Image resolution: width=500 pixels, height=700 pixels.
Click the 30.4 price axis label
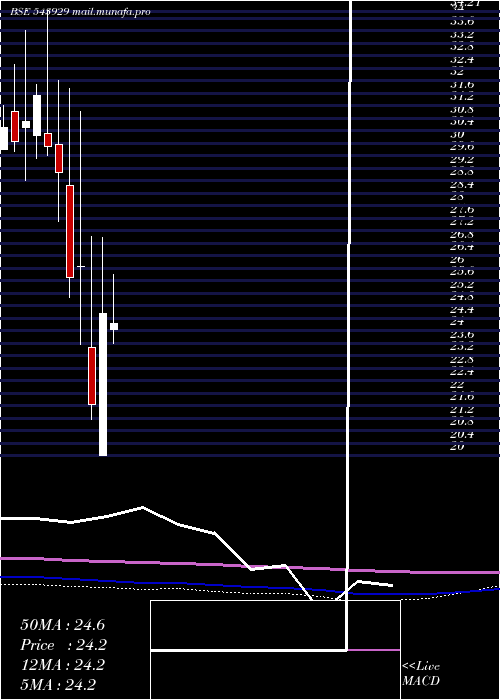462,121
